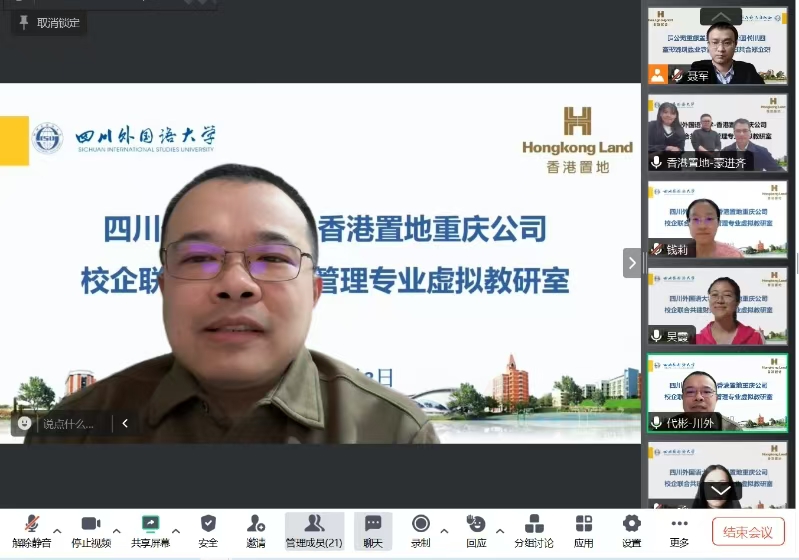This screenshot has width=799, height=560.
Task: Open the 更多 more options menu
Action: [679, 531]
